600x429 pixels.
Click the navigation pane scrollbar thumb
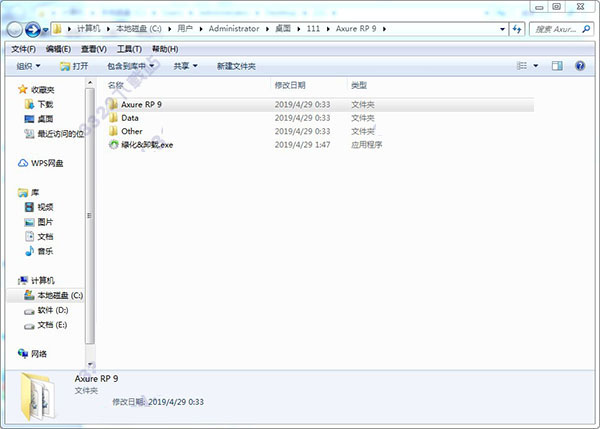click(90, 216)
